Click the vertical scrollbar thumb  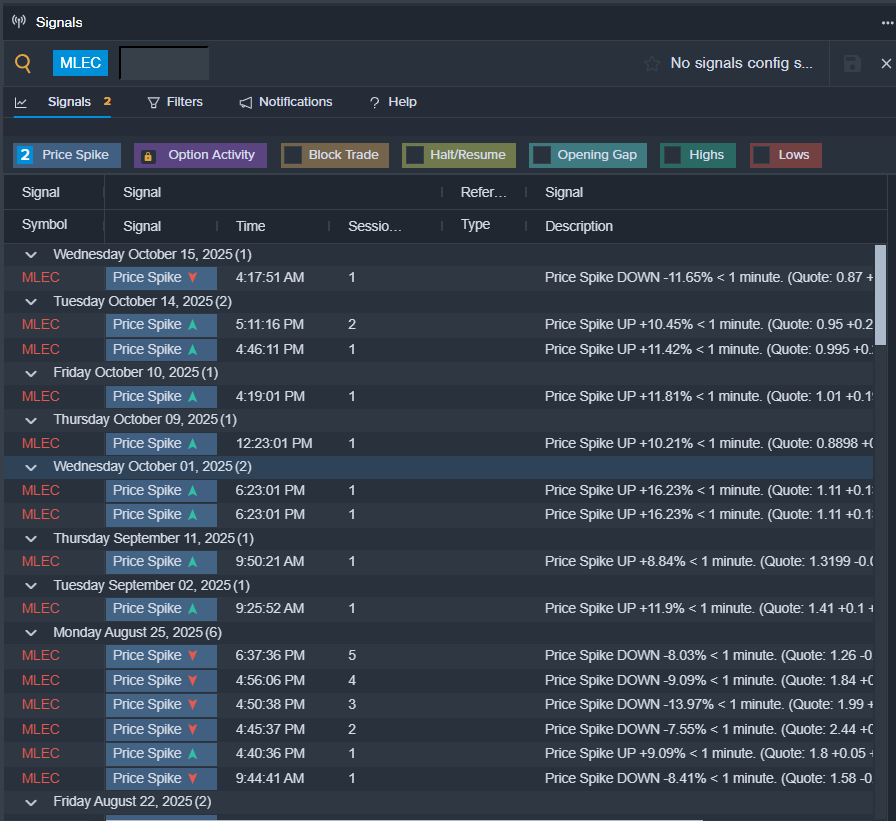click(x=880, y=295)
